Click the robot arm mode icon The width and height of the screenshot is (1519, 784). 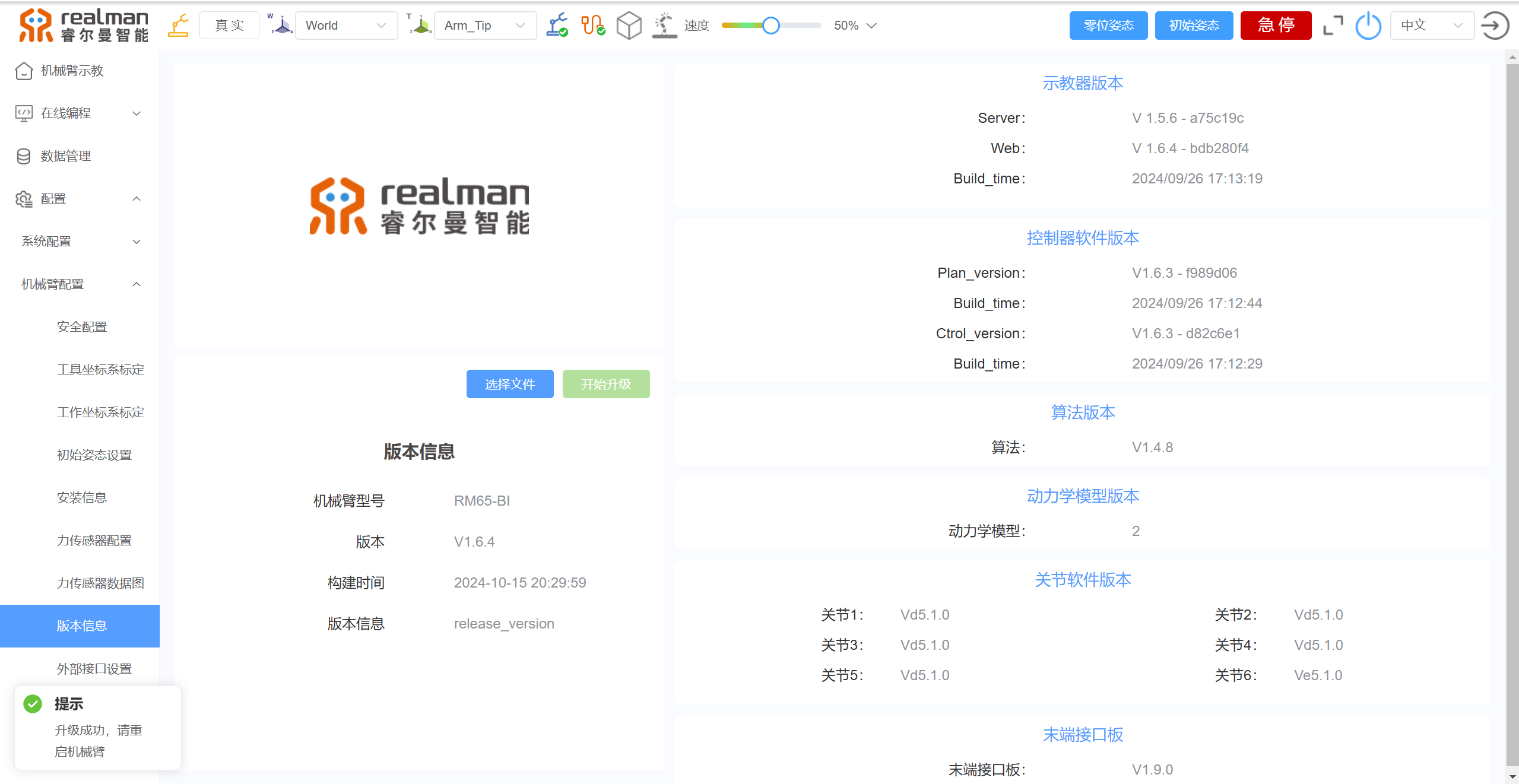178,26
